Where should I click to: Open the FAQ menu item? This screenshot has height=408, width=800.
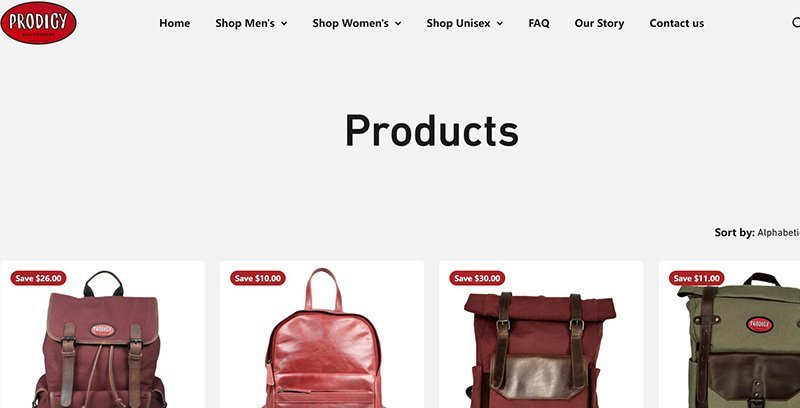tap(539, 23)
